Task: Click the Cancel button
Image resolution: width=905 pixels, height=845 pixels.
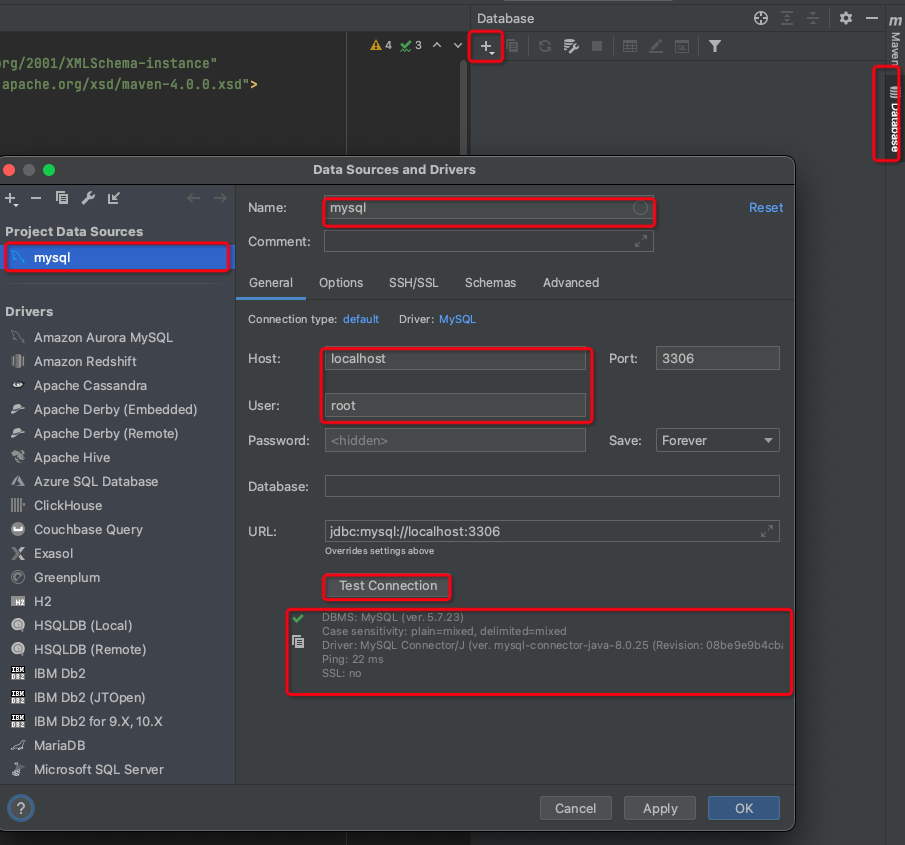Action: pos(575,809)
